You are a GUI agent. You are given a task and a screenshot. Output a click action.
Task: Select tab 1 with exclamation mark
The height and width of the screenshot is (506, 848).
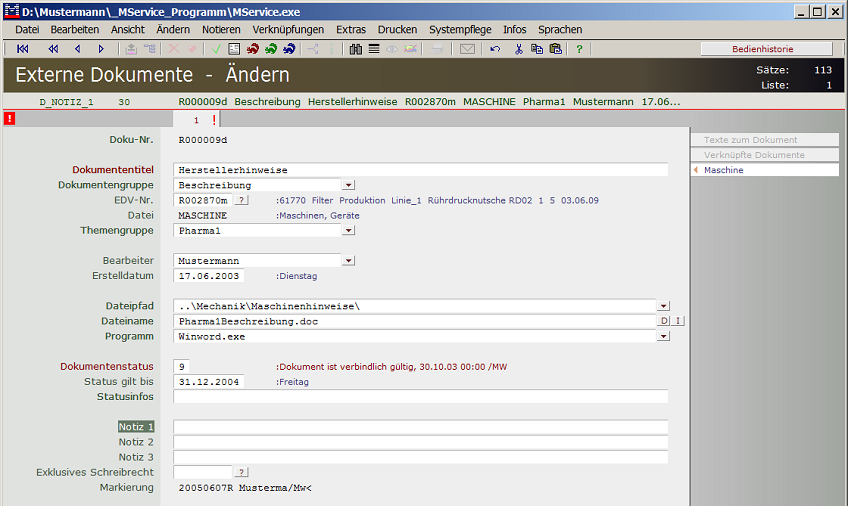click(197, 119)
